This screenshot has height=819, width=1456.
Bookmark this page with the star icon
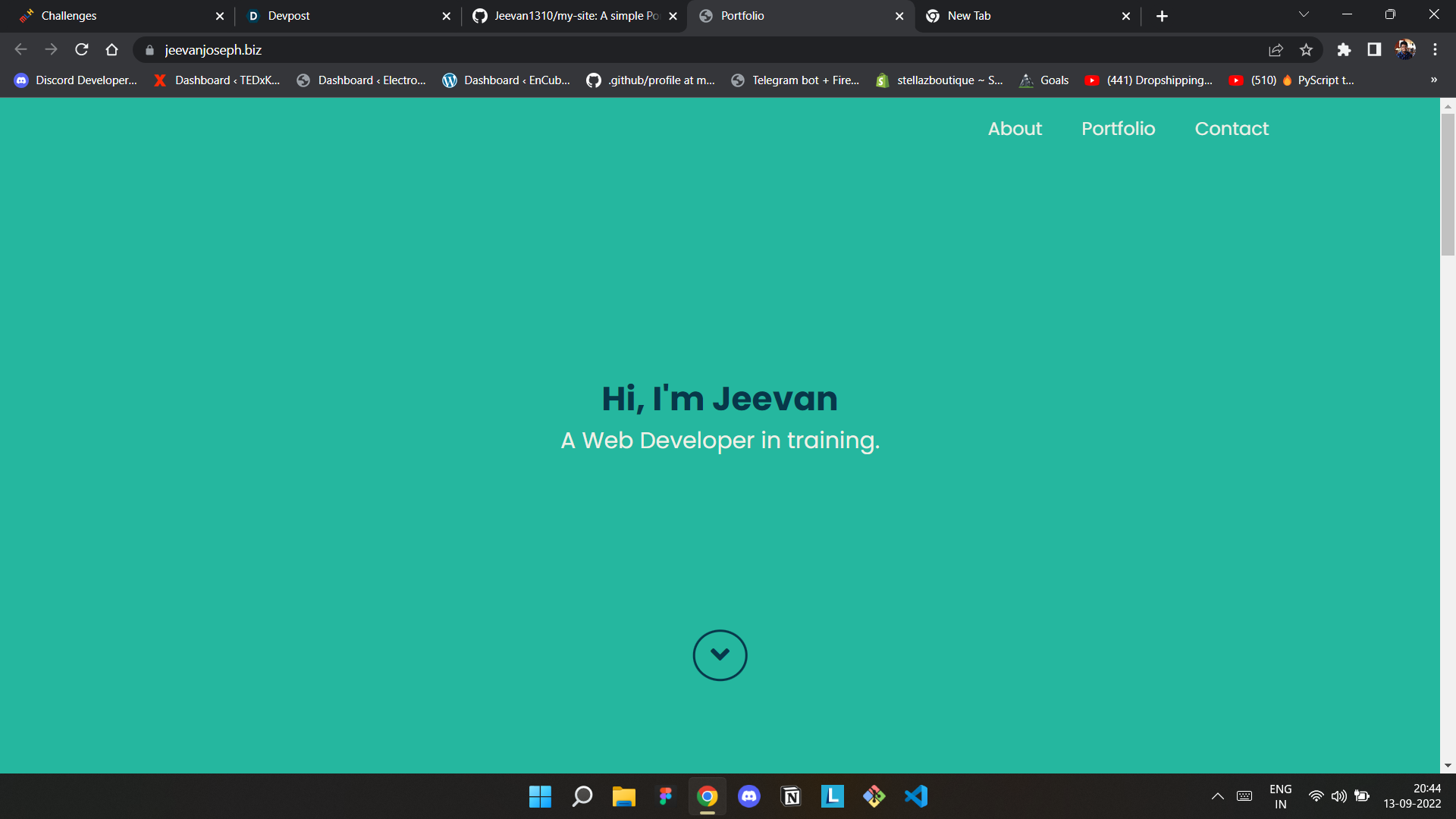[x=1306, y=50]
